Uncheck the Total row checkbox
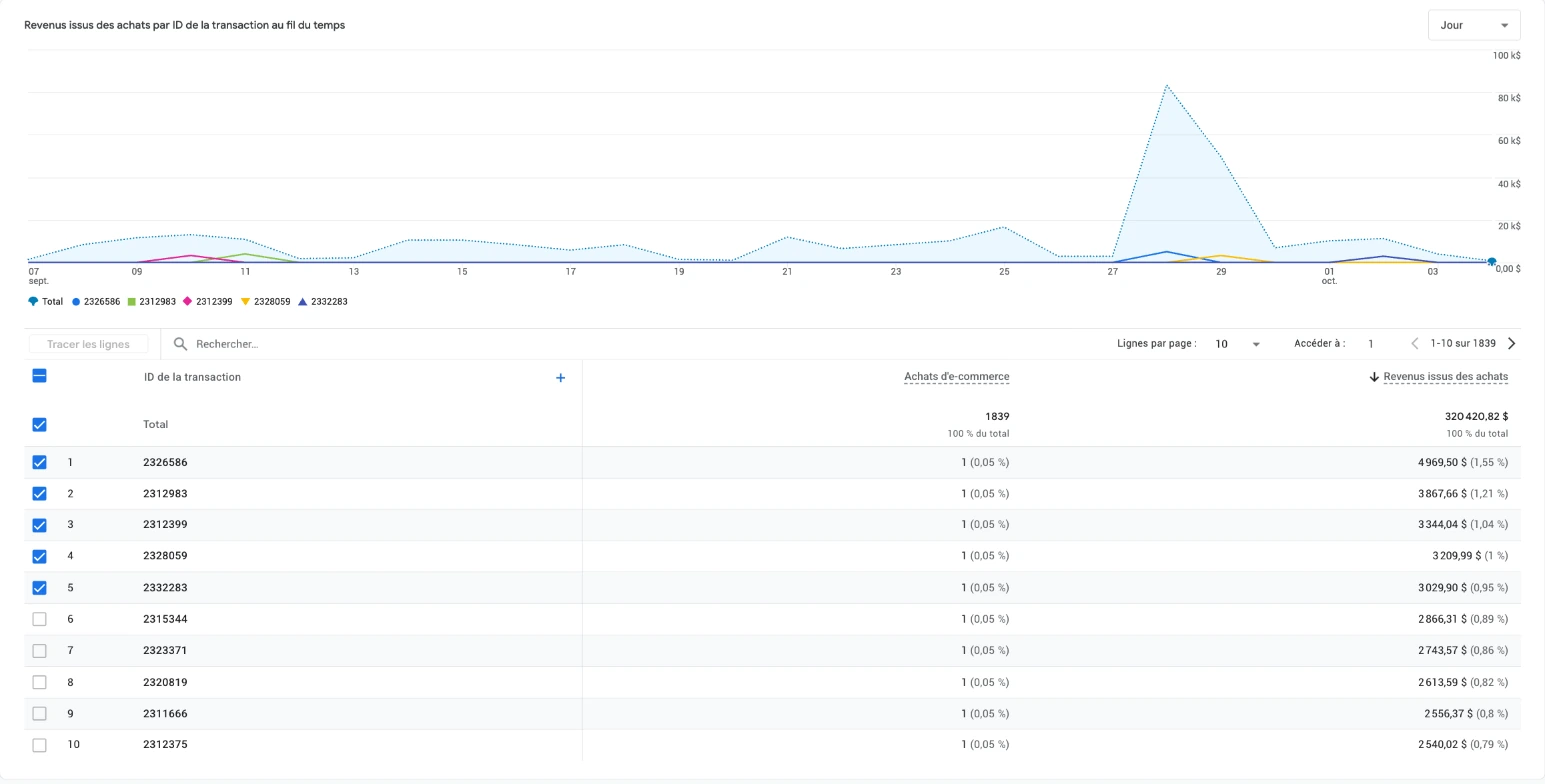 [x=40, y=424]
